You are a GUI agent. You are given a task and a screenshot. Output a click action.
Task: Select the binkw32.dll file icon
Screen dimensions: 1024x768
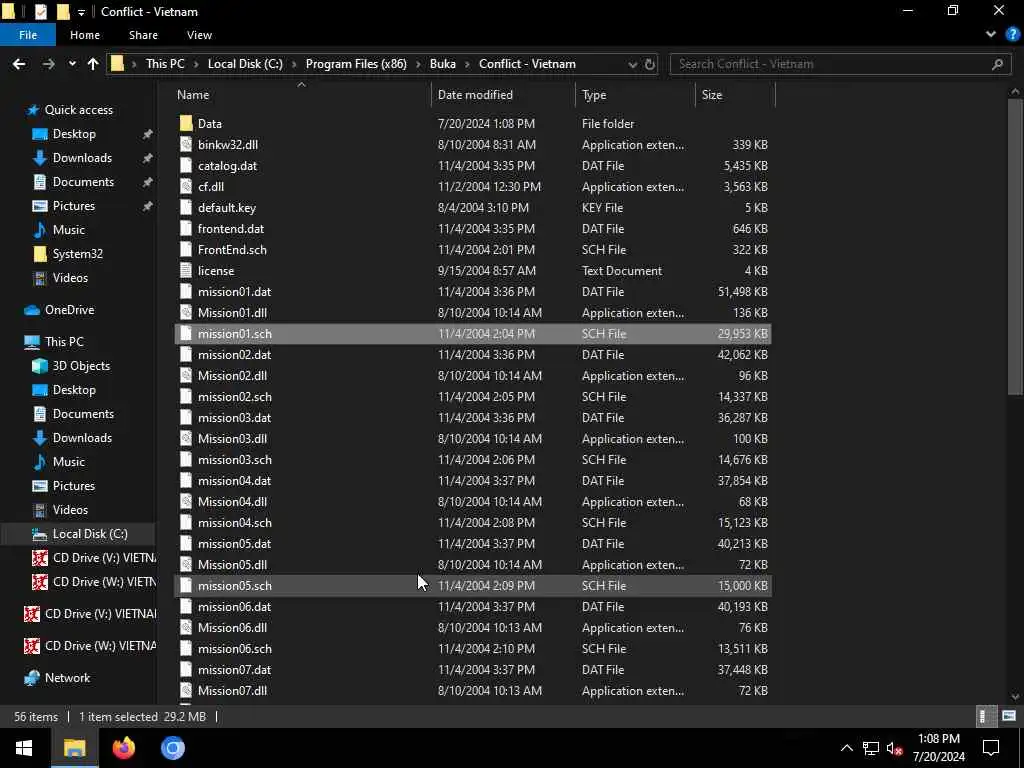coord(186,144)
